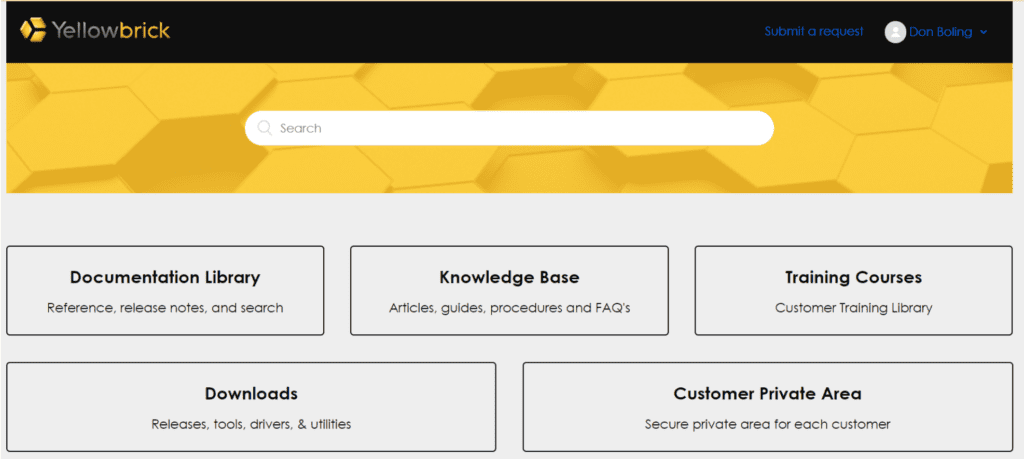1024x459 pixels.
Task: Expand the chevron beside Don Boling
Action: 984,33
